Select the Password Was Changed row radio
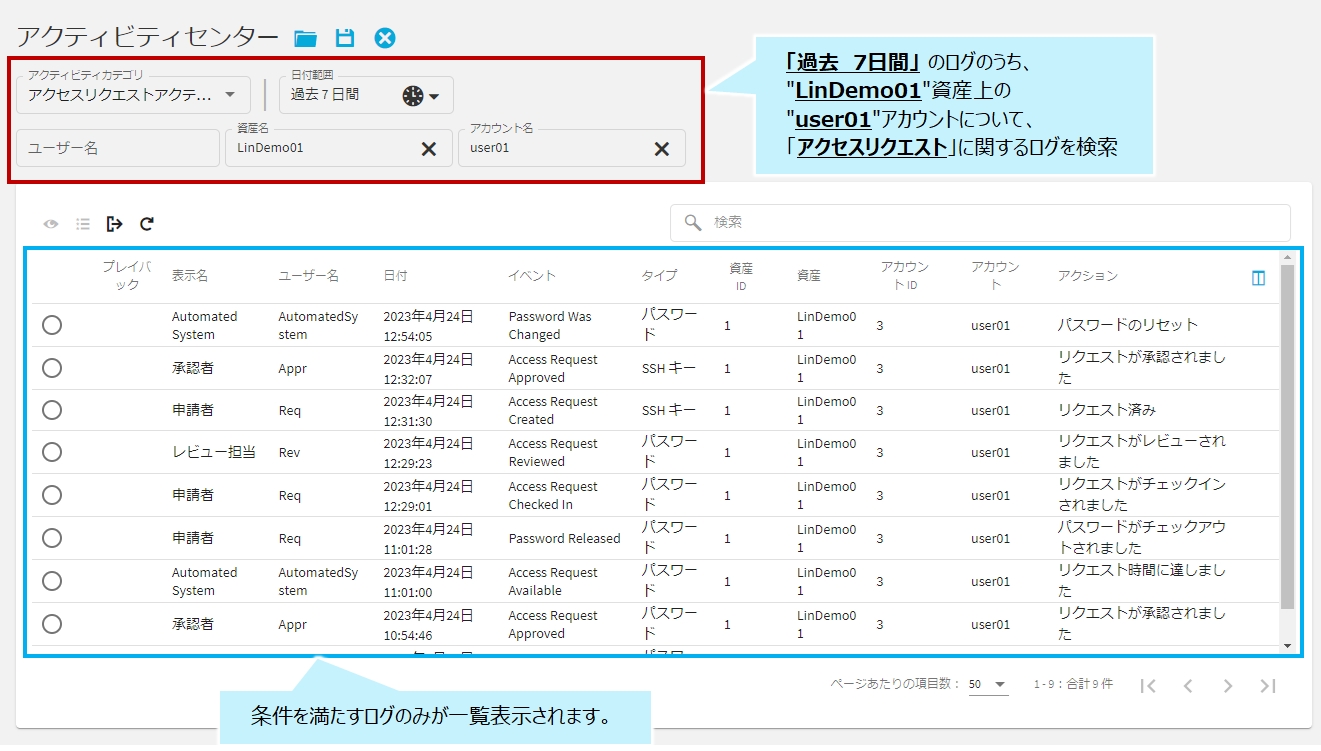Screen dimensions: 1321x751 (52, 325)
